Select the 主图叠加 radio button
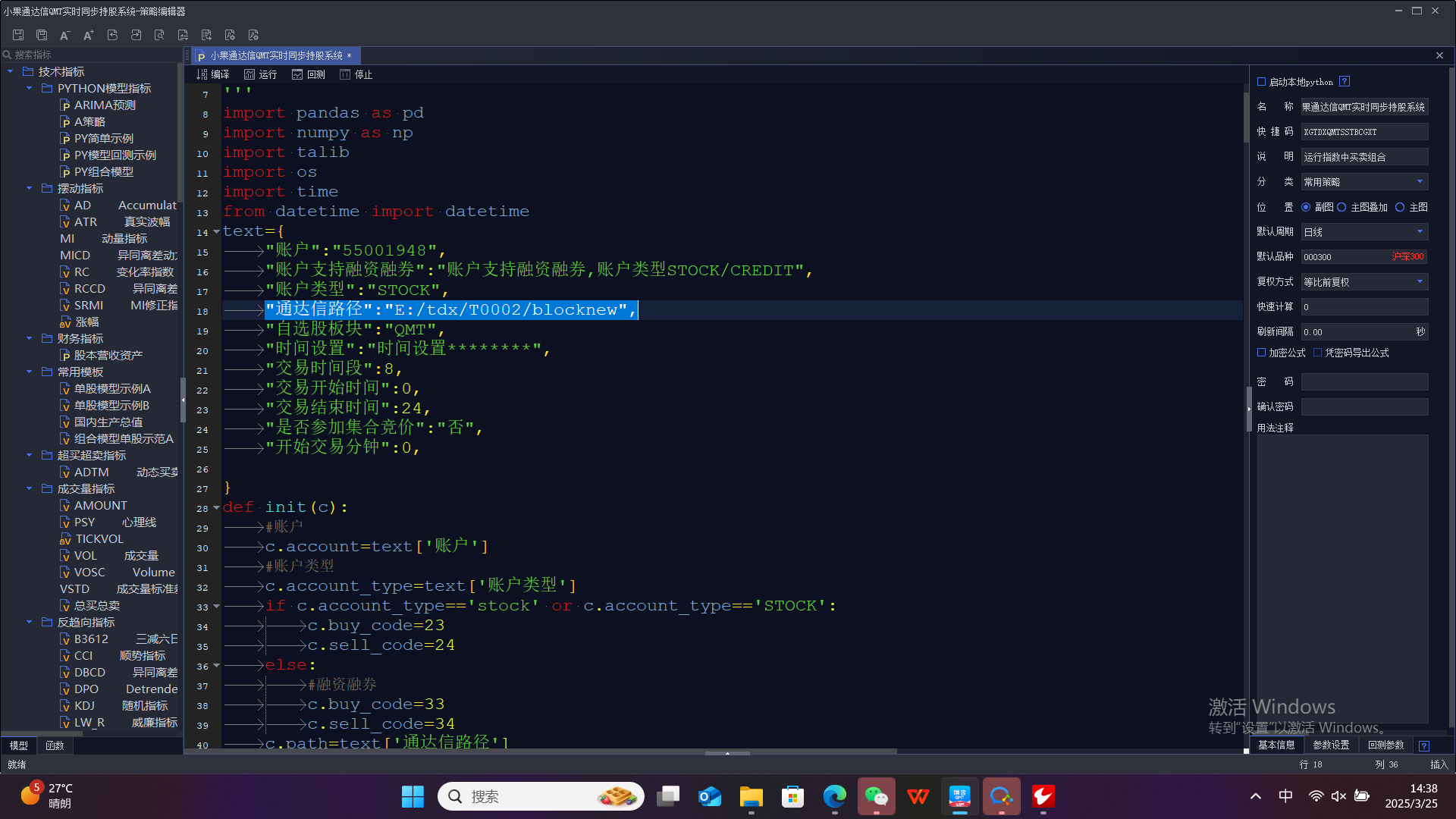This screenshot has height=819, width=1456. (x=1341, y=207)
